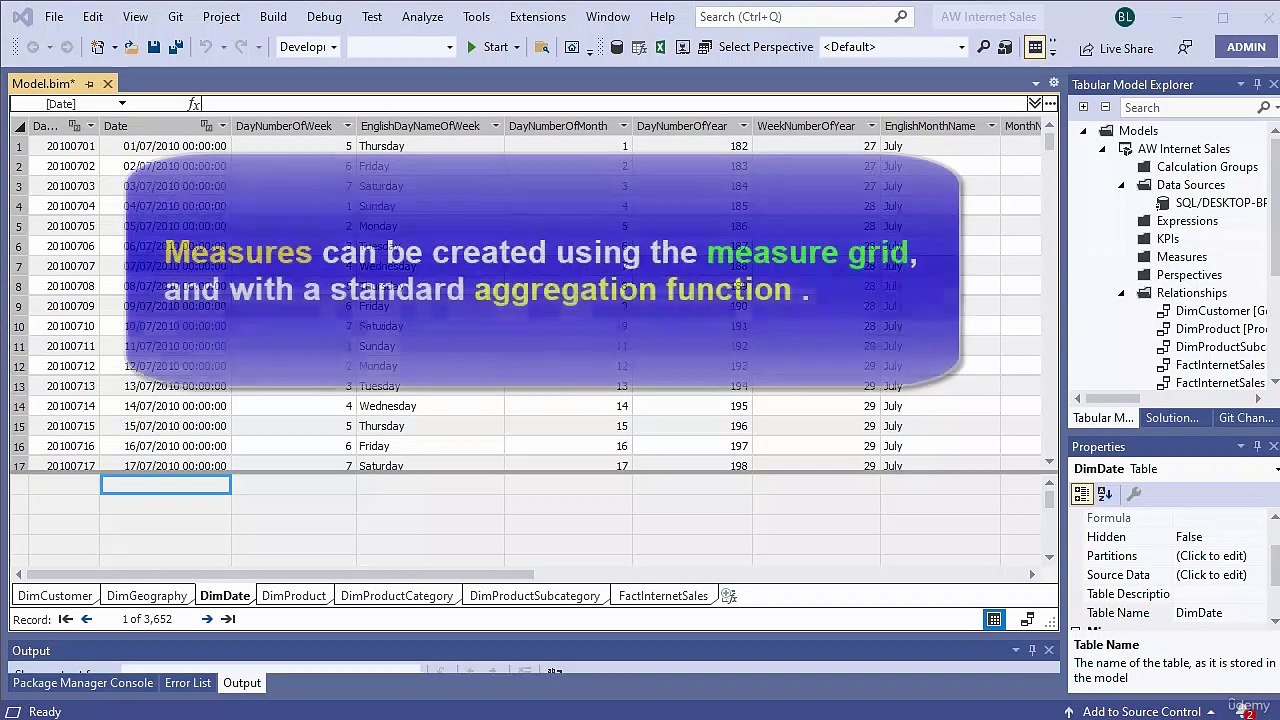Click the fx insert function icon
This screenshot has height=720, width=1280.
point(194,104)
